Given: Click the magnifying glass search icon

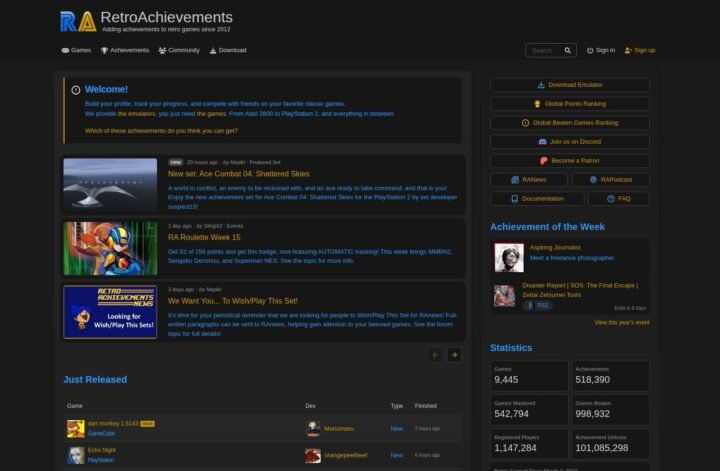Looking at the screenshot, I should 568,50.
